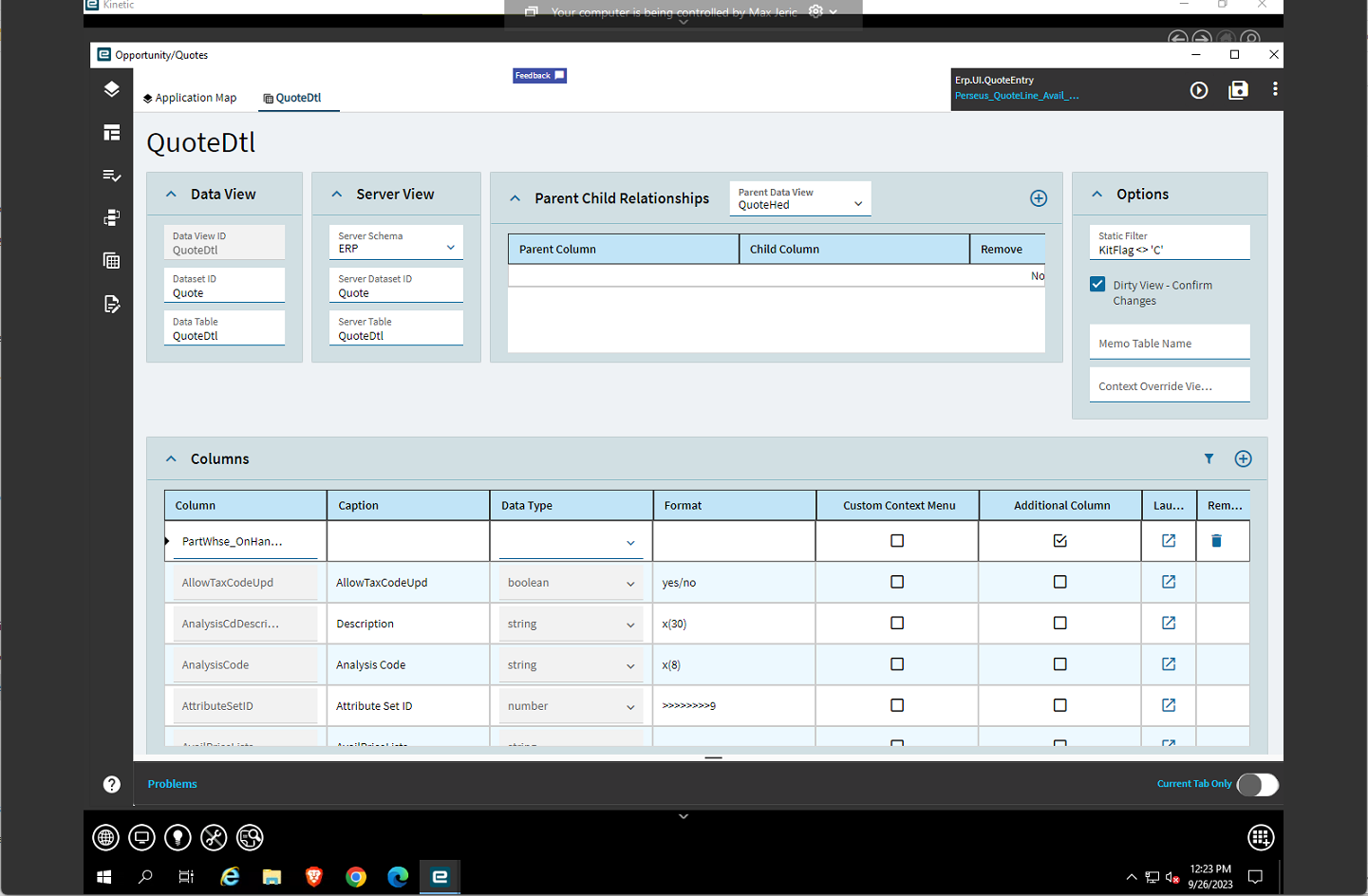Click the help question mark icon
The height and width of the screenshot is (896, 1368).
112,784
